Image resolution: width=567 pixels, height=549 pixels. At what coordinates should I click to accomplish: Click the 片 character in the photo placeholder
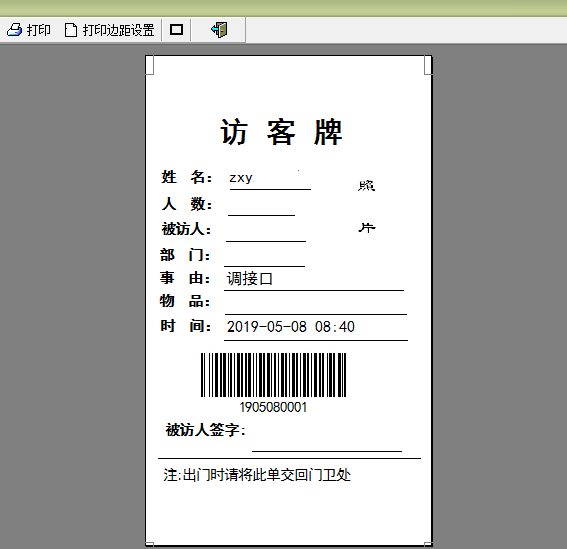pos(367,228)
